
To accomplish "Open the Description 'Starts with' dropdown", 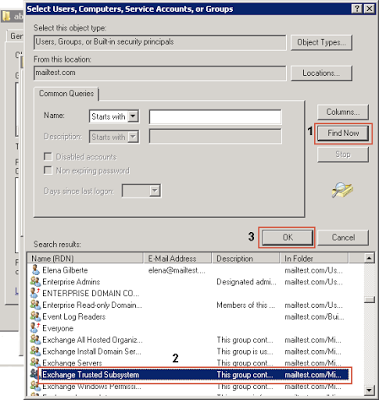I will tap(133, 137).
